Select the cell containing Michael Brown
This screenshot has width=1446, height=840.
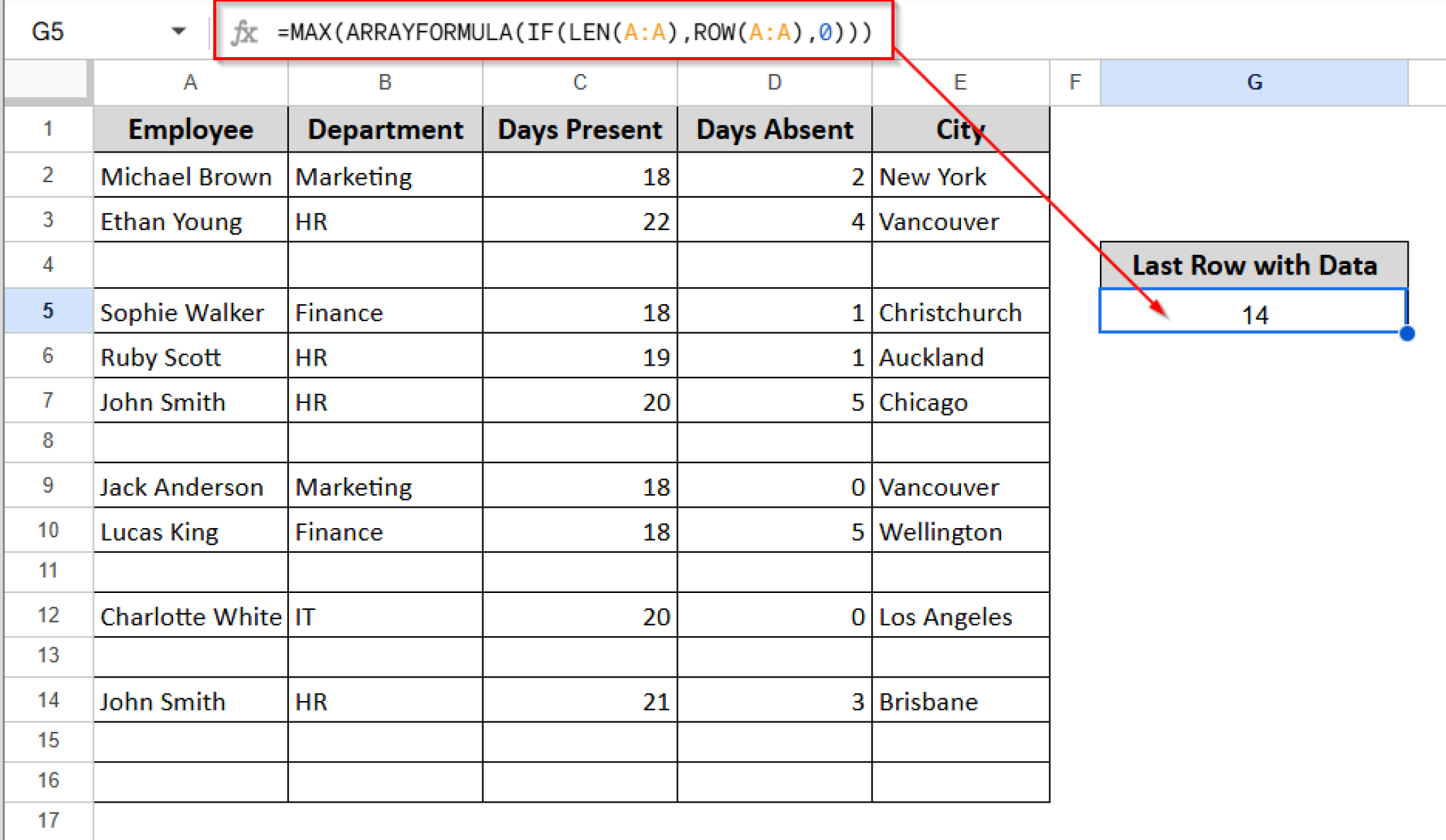pos(189,176)
